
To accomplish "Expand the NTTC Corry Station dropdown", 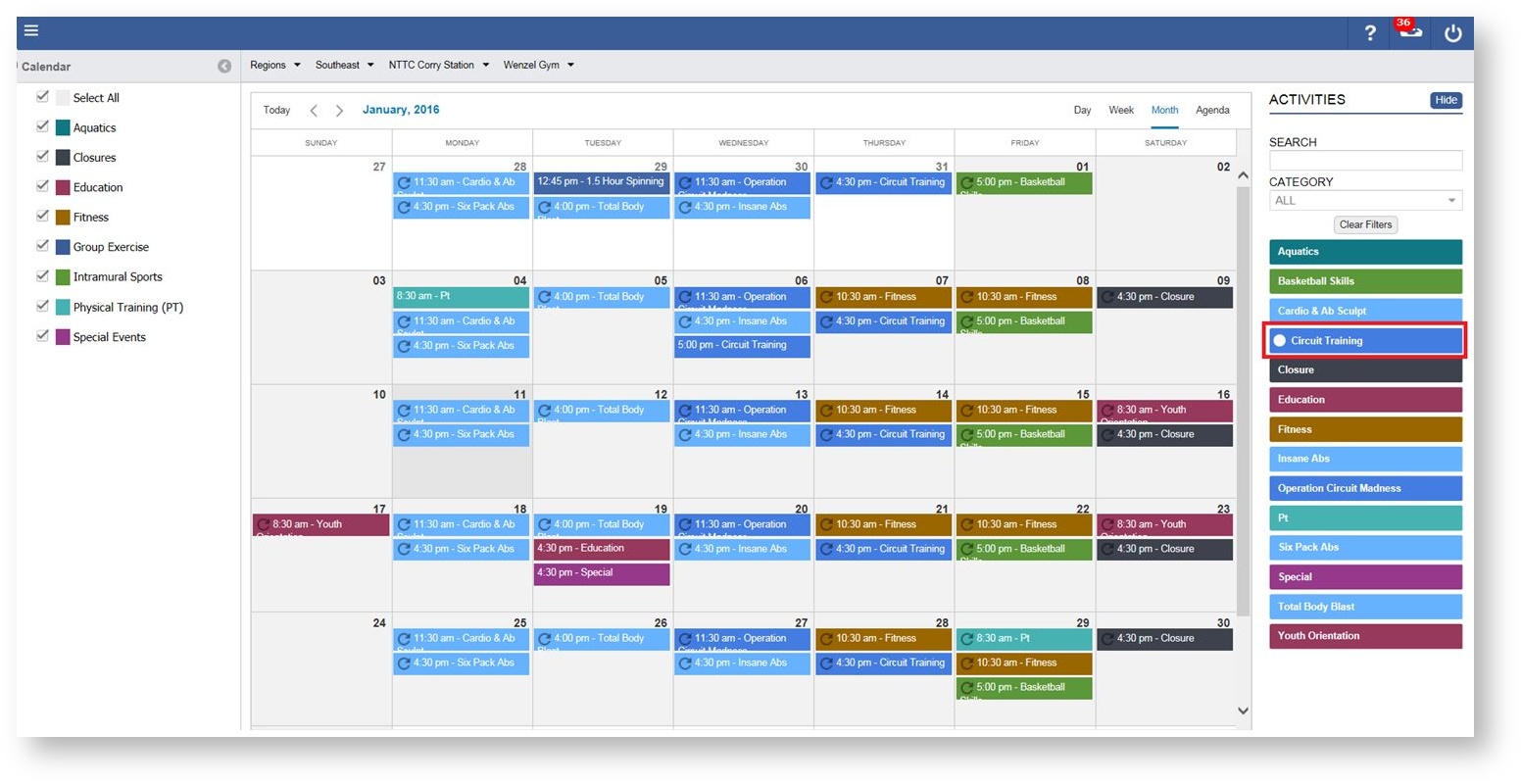I will pos(438,65).
